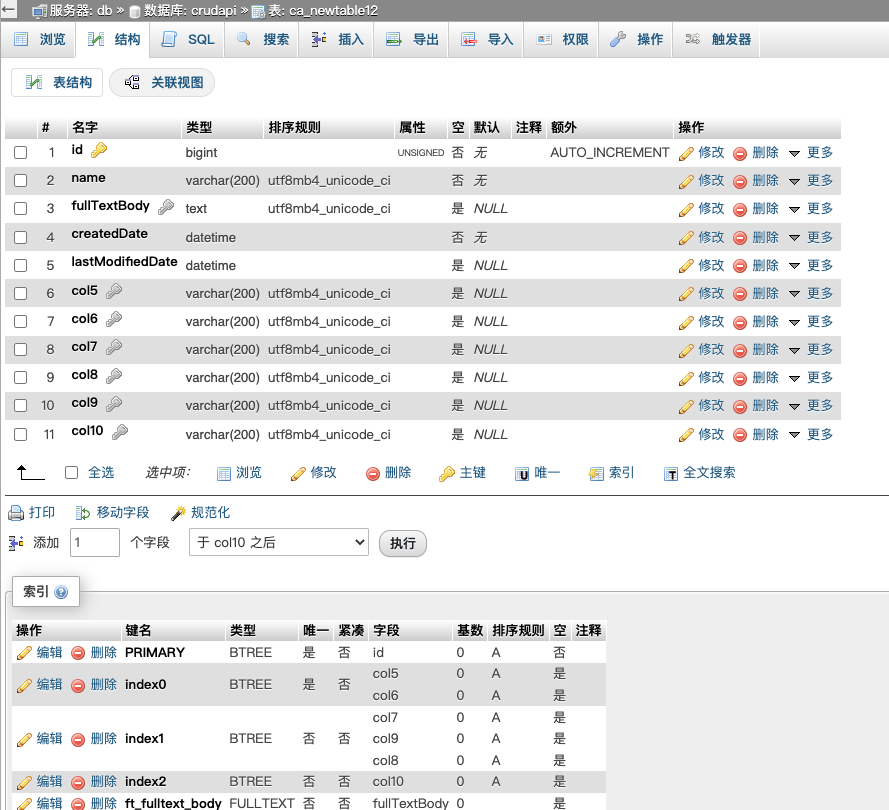Viewport: 889px width, 810px height.
Task: Check the 全选 (select all) checkbox
Action: (70, 472)
